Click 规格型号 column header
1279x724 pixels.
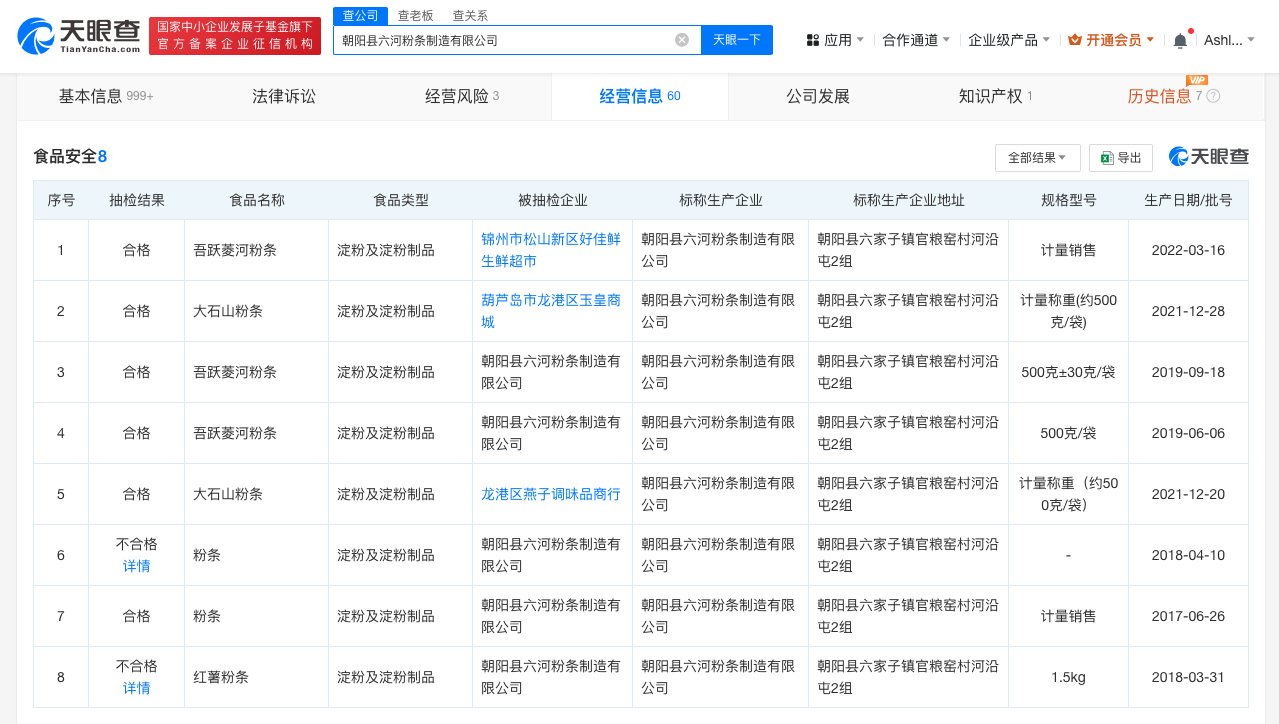[1069, 200]
